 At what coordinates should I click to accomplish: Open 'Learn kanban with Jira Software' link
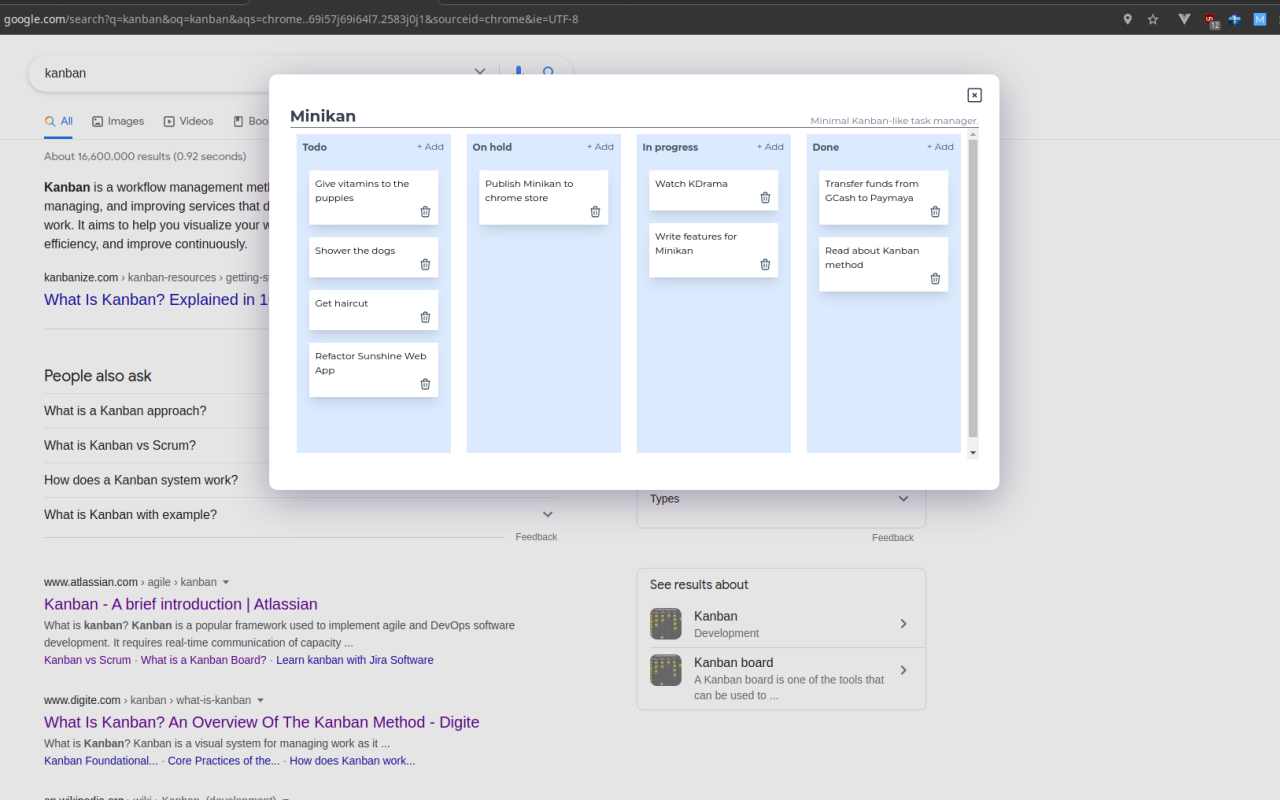[x=355, y=660]
